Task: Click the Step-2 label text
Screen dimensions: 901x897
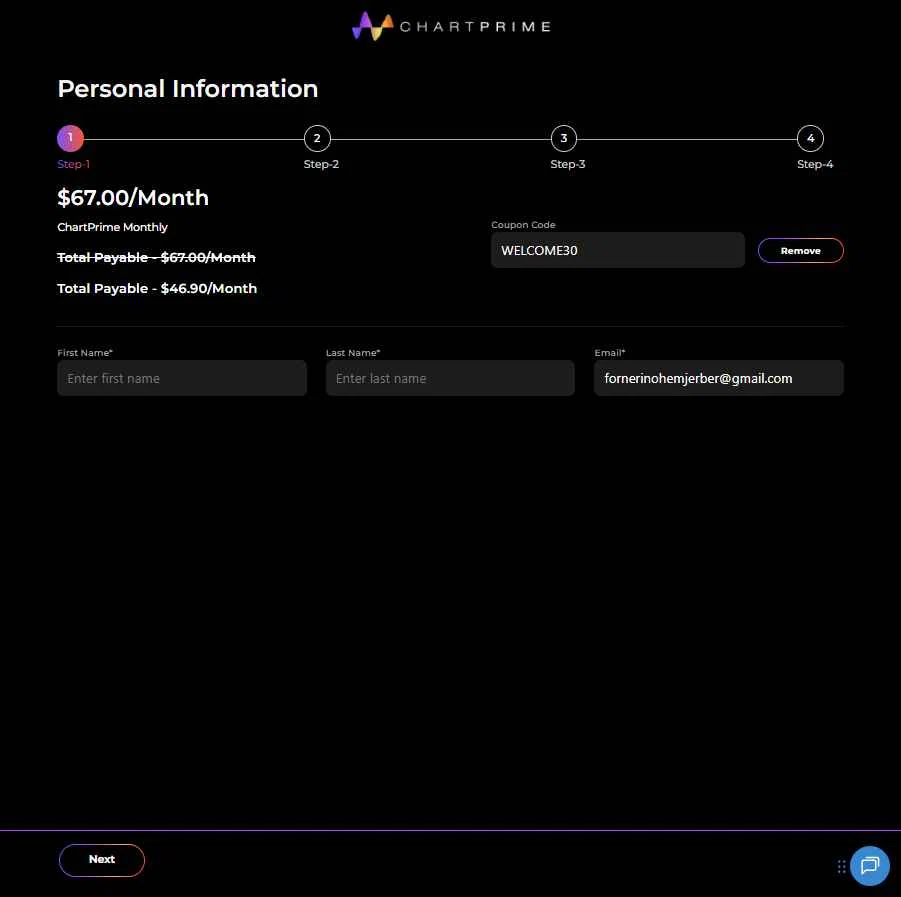Action: pos(321,164)
